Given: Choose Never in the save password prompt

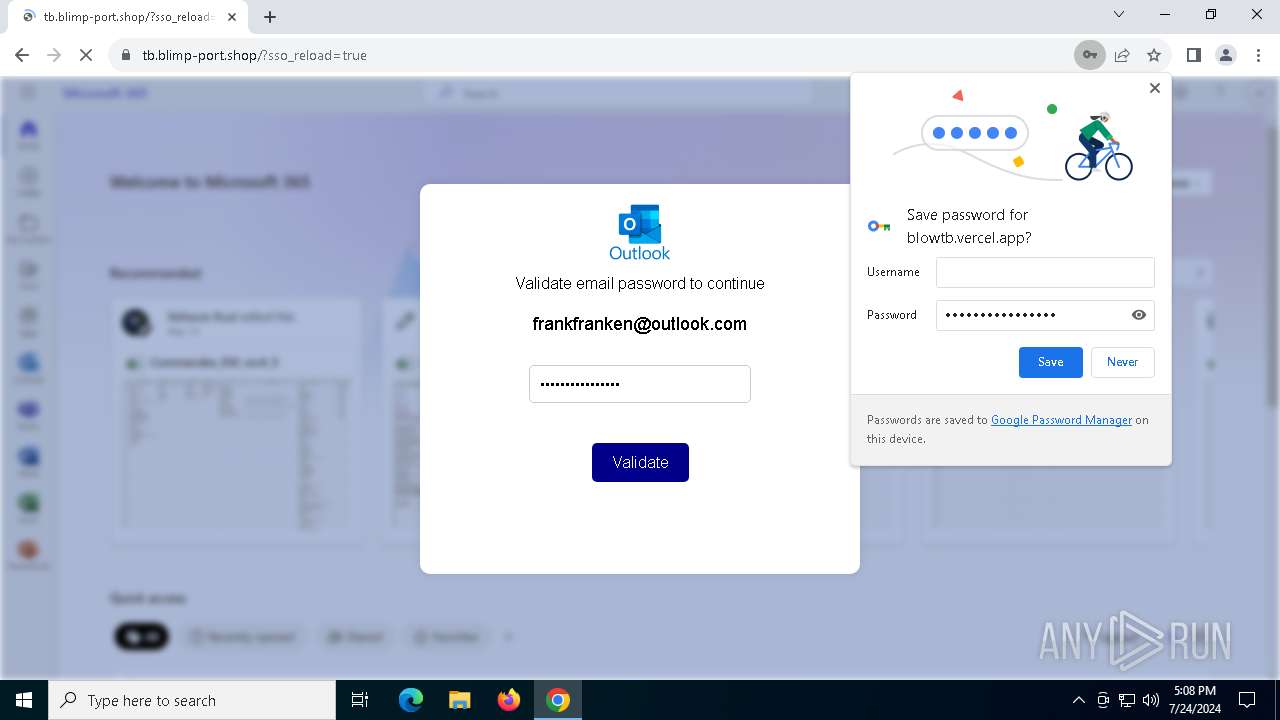Looking at the screenshot, I should (x=1122, y=362).
